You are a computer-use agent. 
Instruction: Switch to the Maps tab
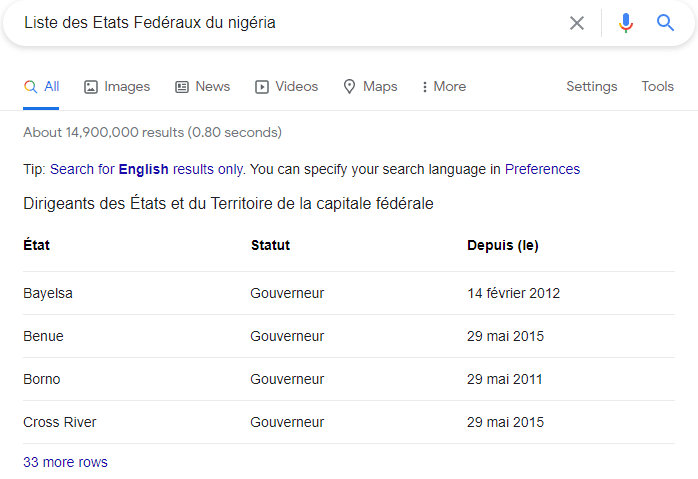[370, 86]
